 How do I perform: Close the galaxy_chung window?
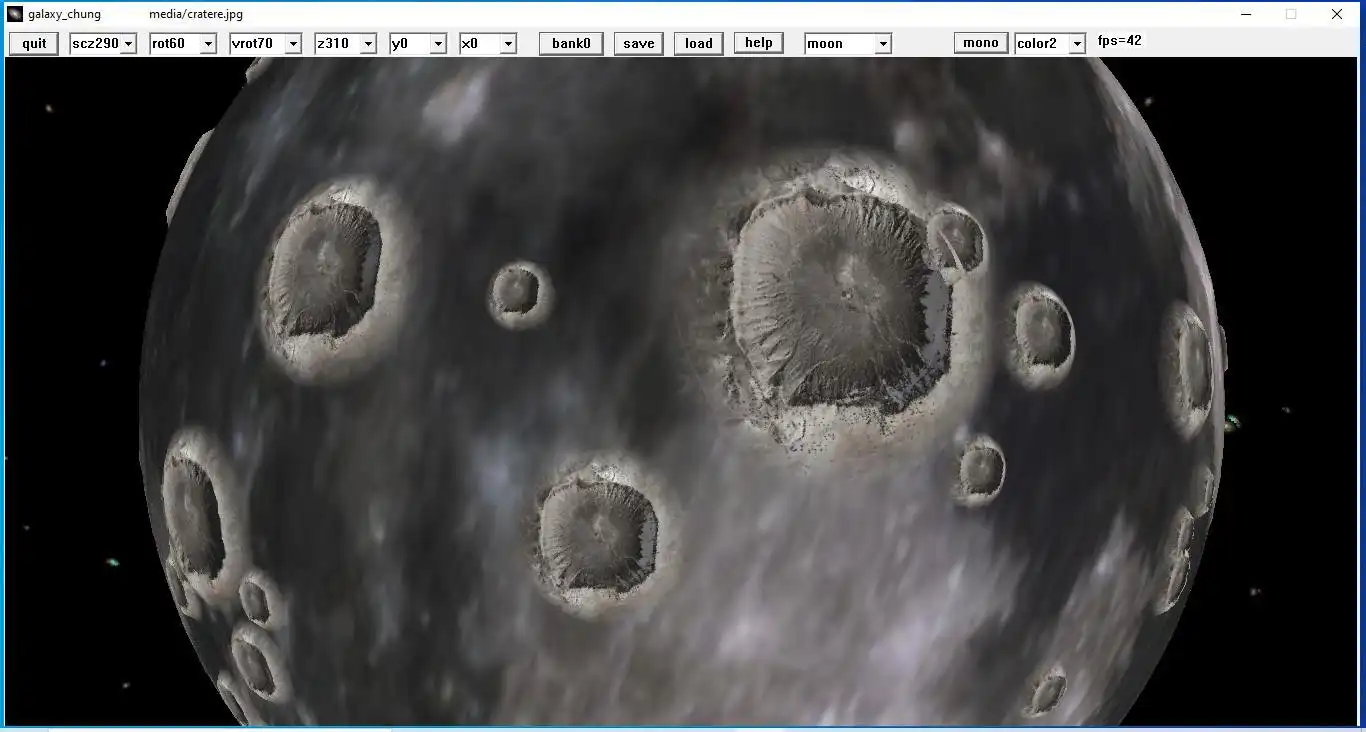pyautogui.click(x=1337, y=14)
